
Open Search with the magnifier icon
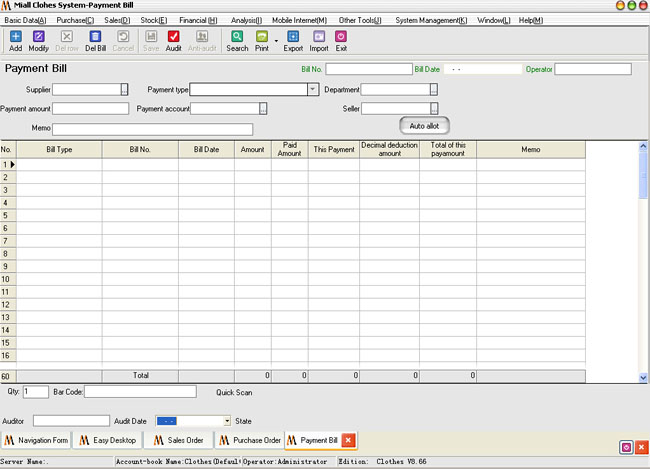[x=237, y=37]
